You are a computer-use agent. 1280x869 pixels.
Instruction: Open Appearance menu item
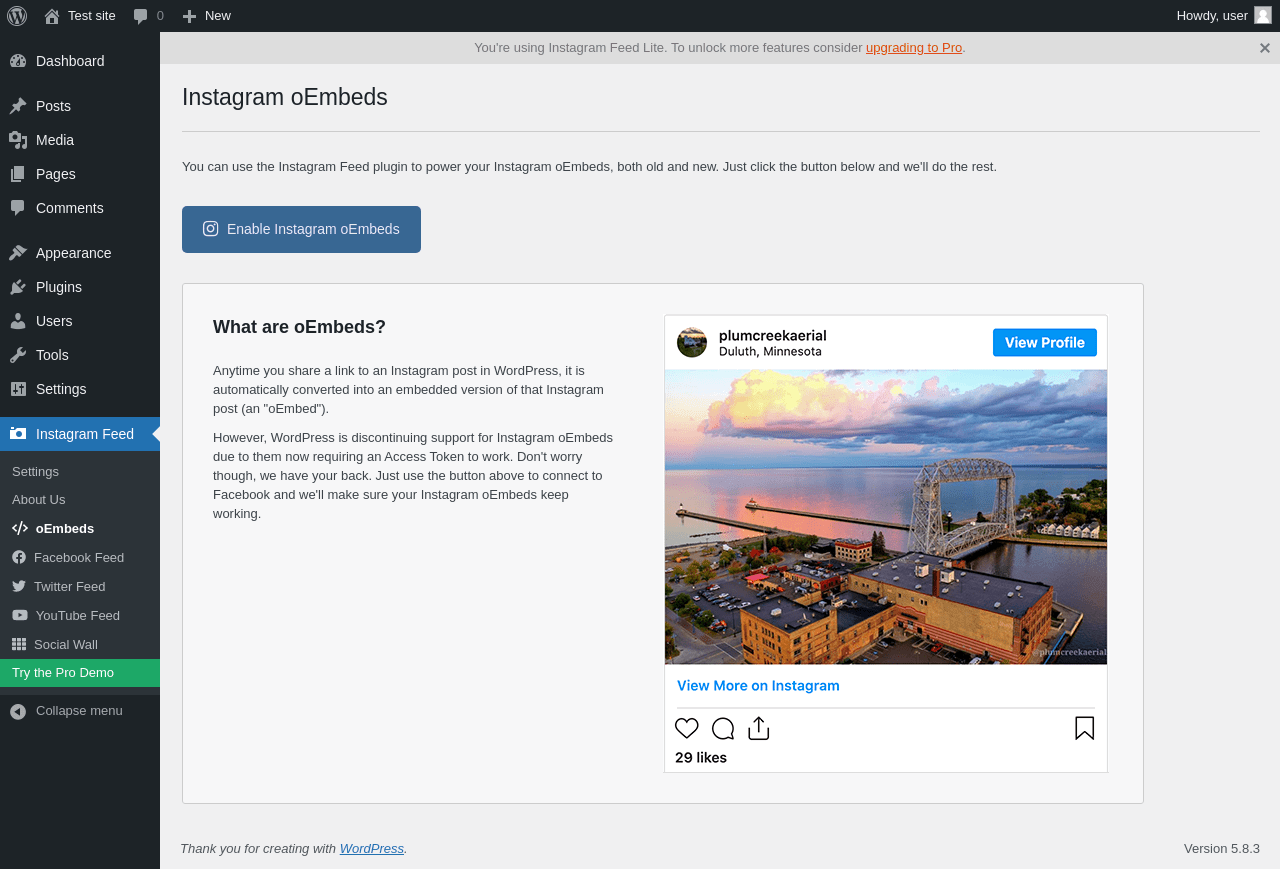(x=80, y=253)
